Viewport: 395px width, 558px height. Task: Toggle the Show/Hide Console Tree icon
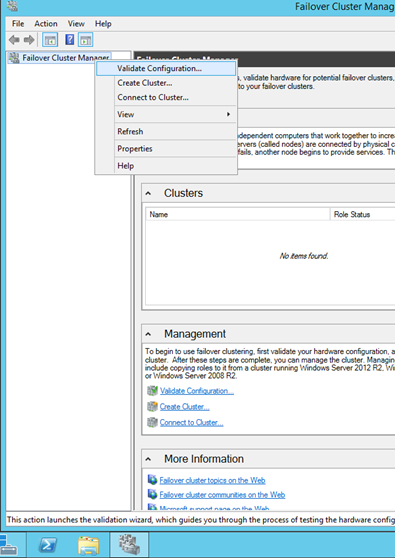tap(50, 40)
